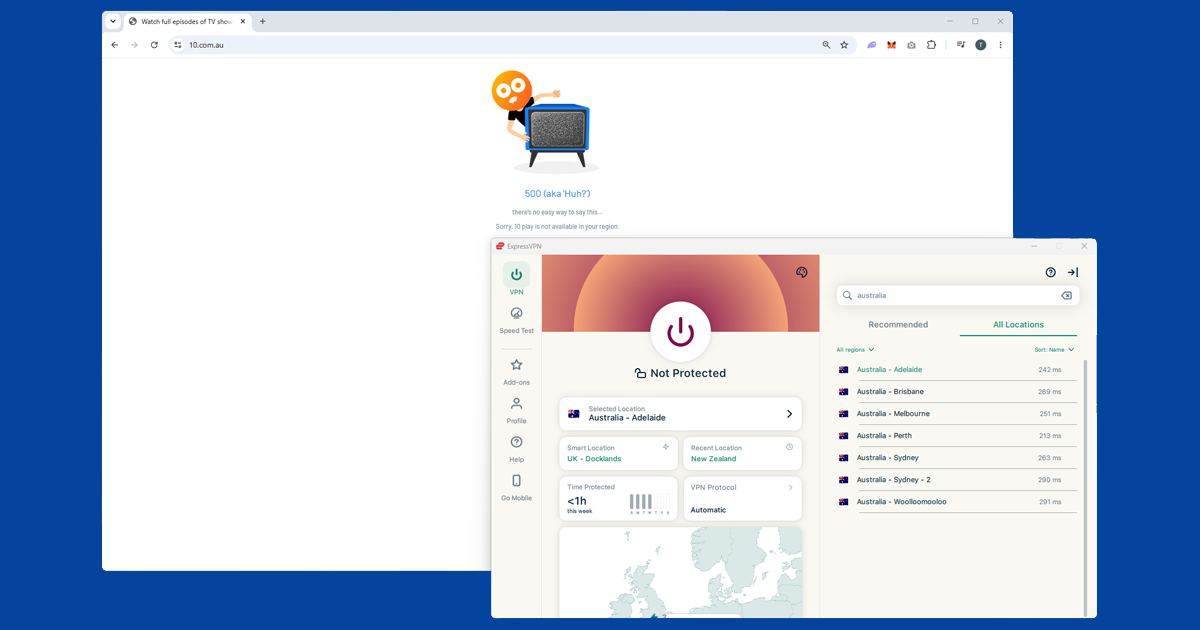Open the MetaMask fox extension
This screenshot has height=630, width=1200.
[x=891, y=45]
